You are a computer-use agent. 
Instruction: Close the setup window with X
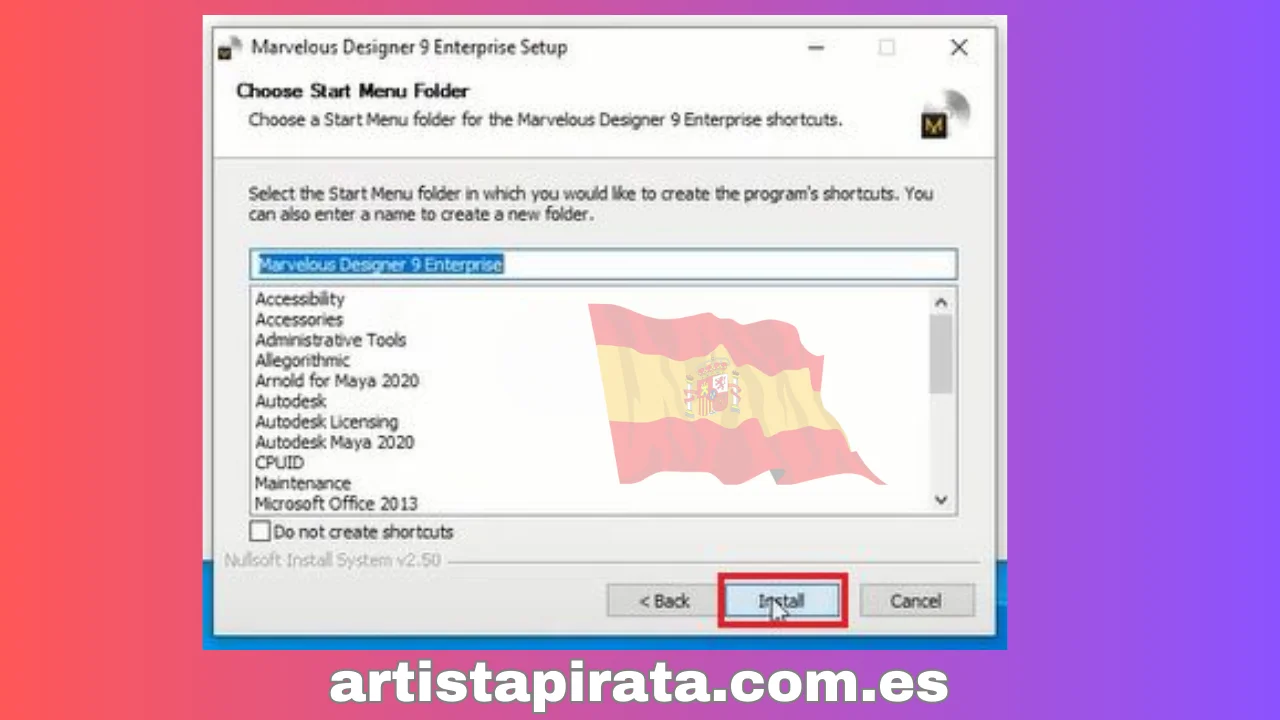[959, 47]
